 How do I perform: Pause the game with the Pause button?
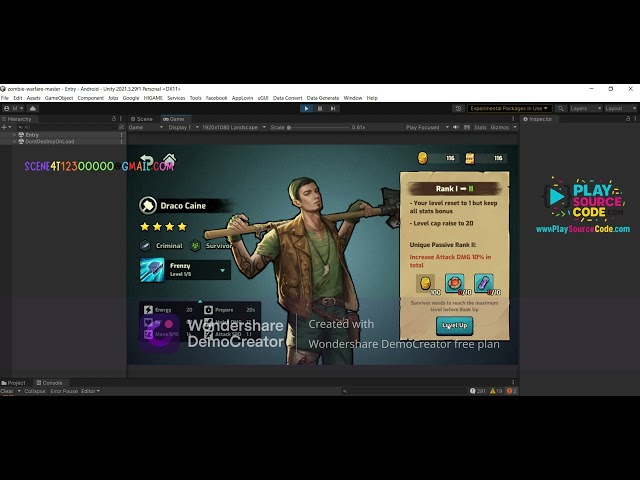pos(320,109)
